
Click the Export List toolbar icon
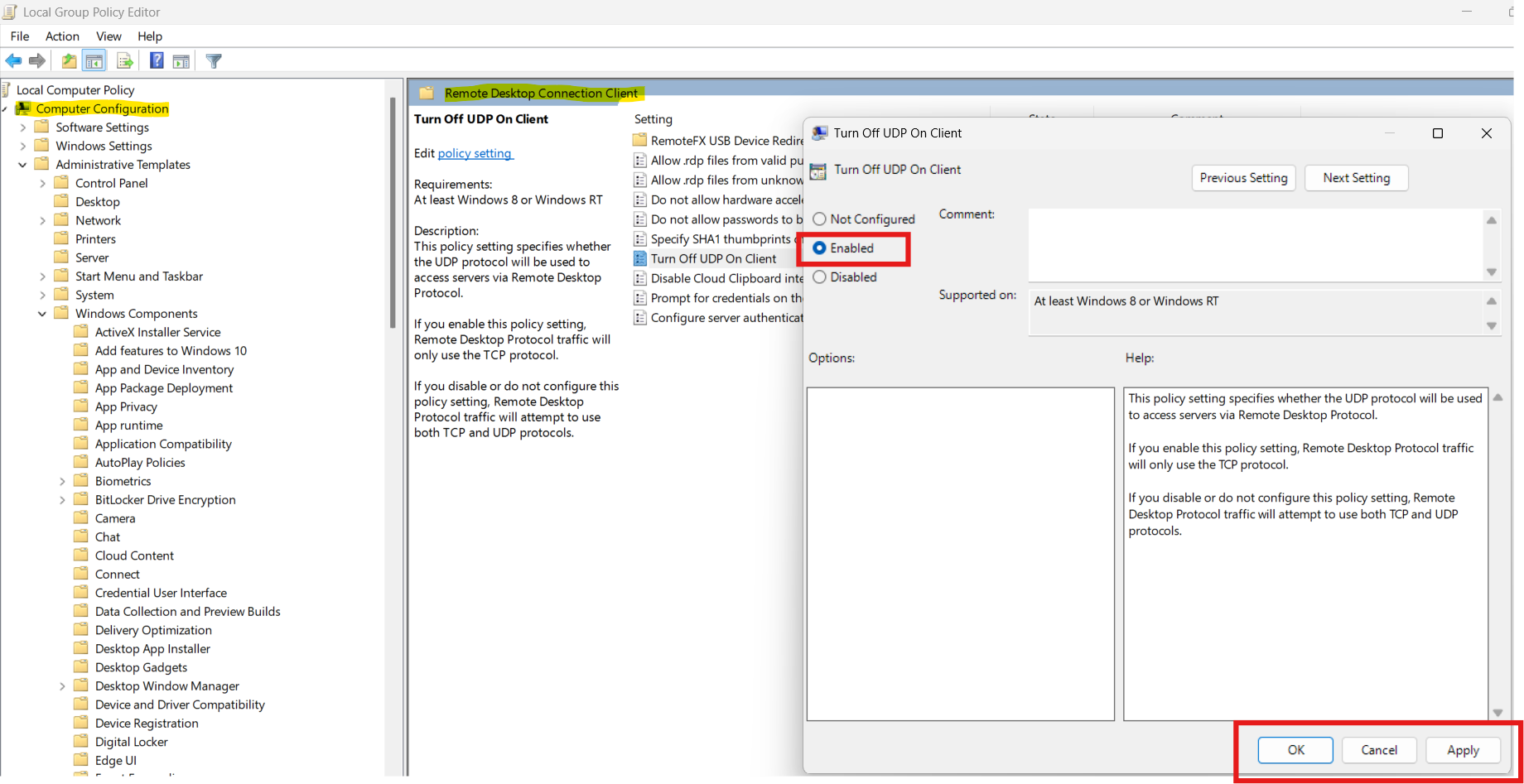click(x=125, y=60)
